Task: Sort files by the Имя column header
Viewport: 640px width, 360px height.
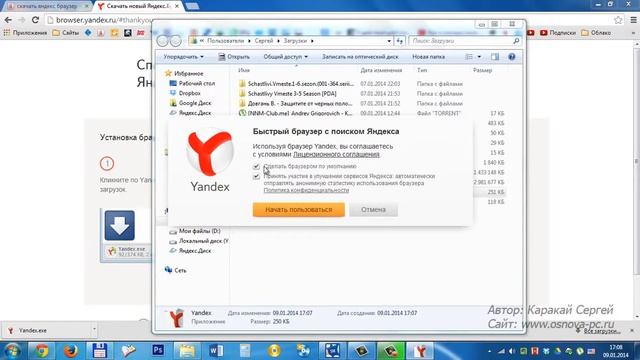Action: click(x=244, y=70)
